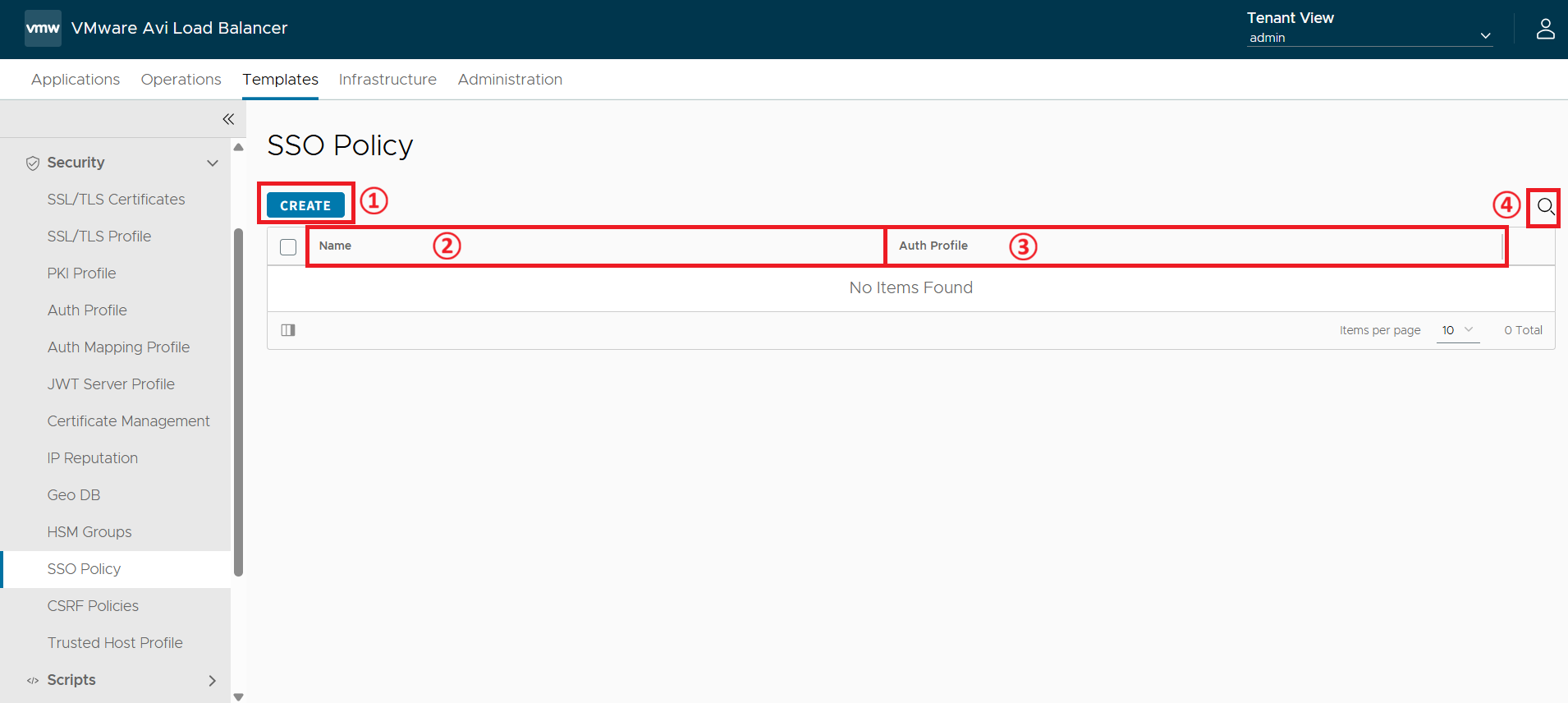The height and width of the screenshot is (703, 1568).
Task: Click the VMware logo icon
Action: tap(43, 28)
